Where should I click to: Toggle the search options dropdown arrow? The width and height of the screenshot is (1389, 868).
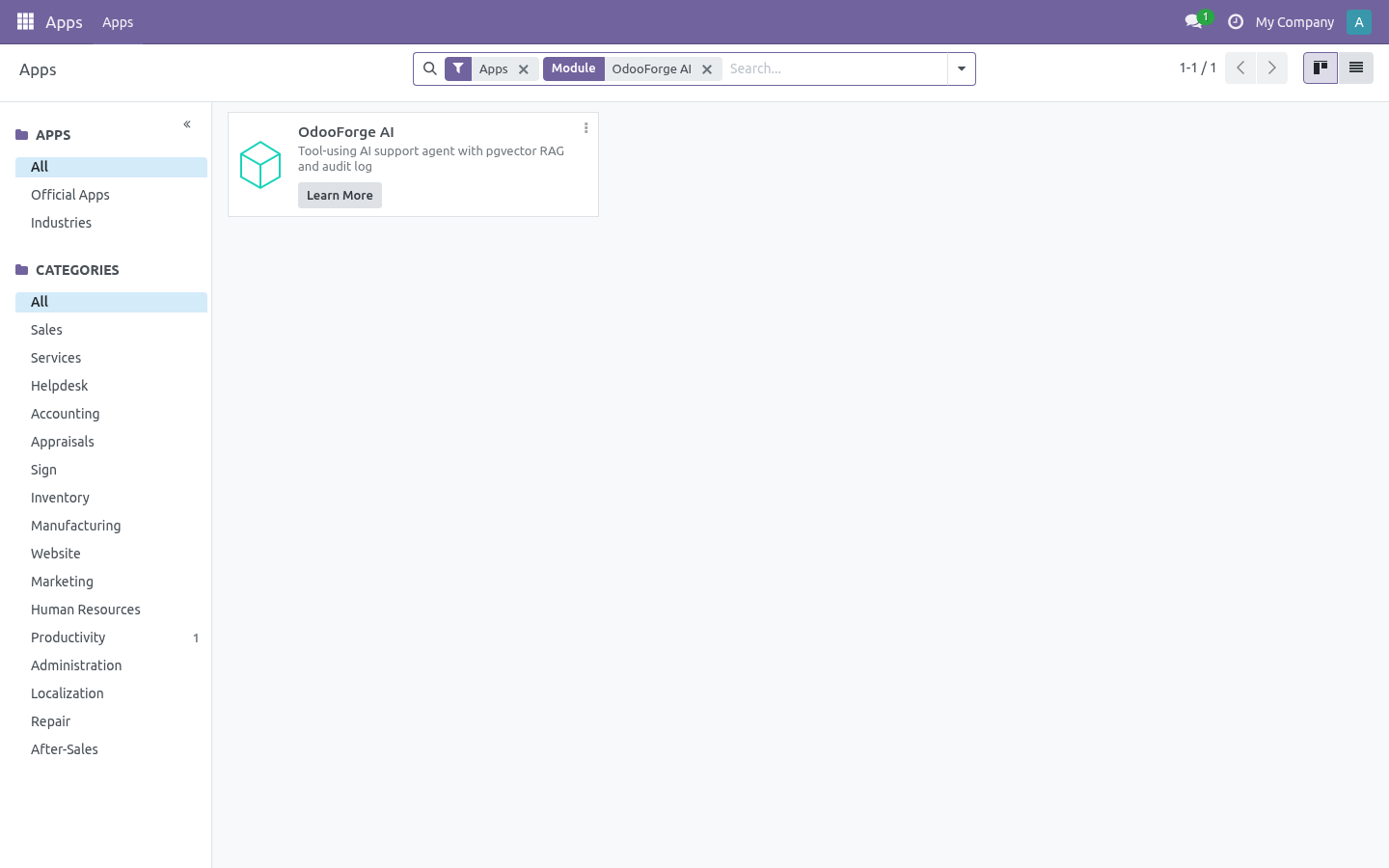[x=962, y=68]
